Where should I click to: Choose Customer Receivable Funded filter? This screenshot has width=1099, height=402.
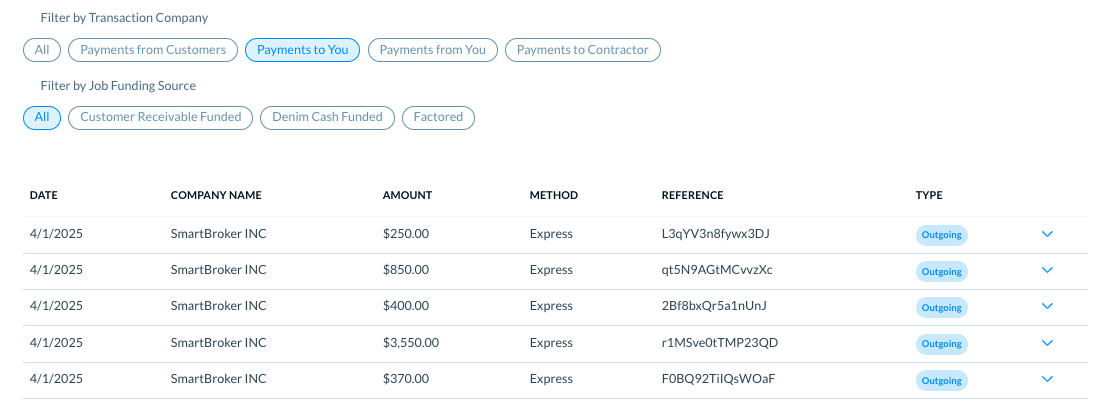click(160, 117)
